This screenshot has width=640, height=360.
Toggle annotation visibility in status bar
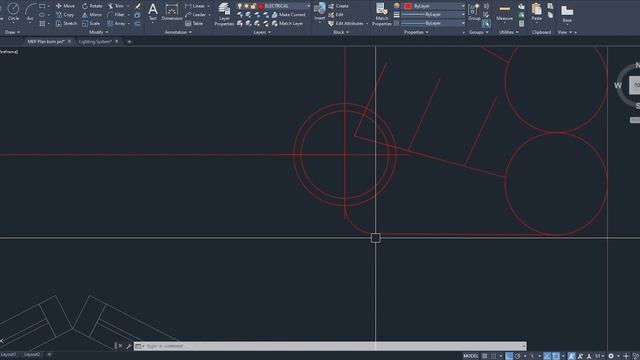(571, 356)
